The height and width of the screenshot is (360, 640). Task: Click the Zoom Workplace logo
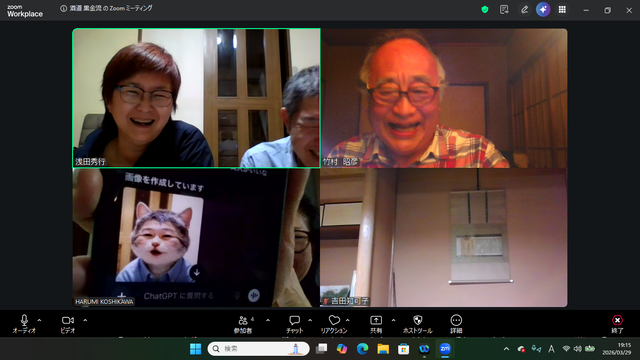pos(24,11)
